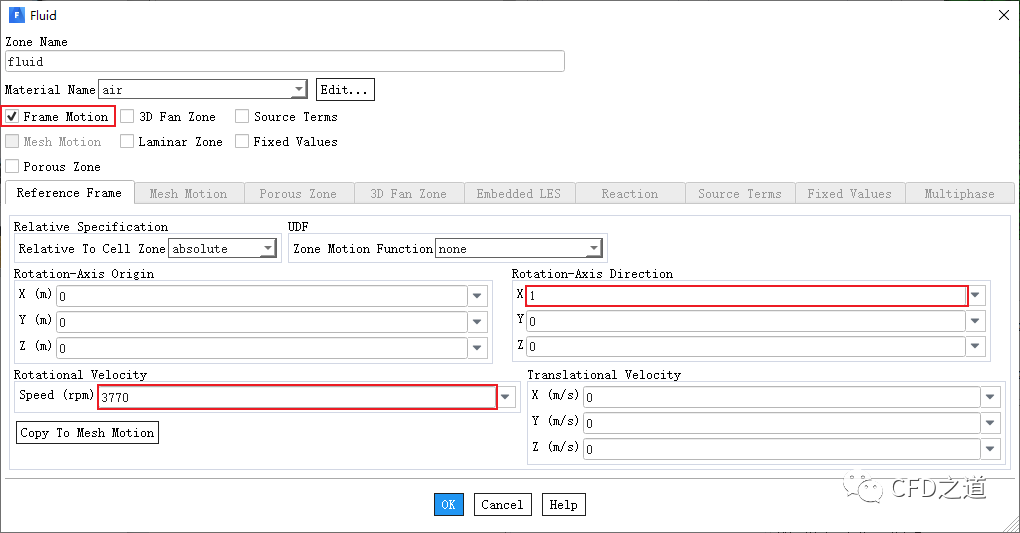Enable the Porous Zone checkbox
The height and width of the screenshot is (533, 1020).
coord(13,167)
